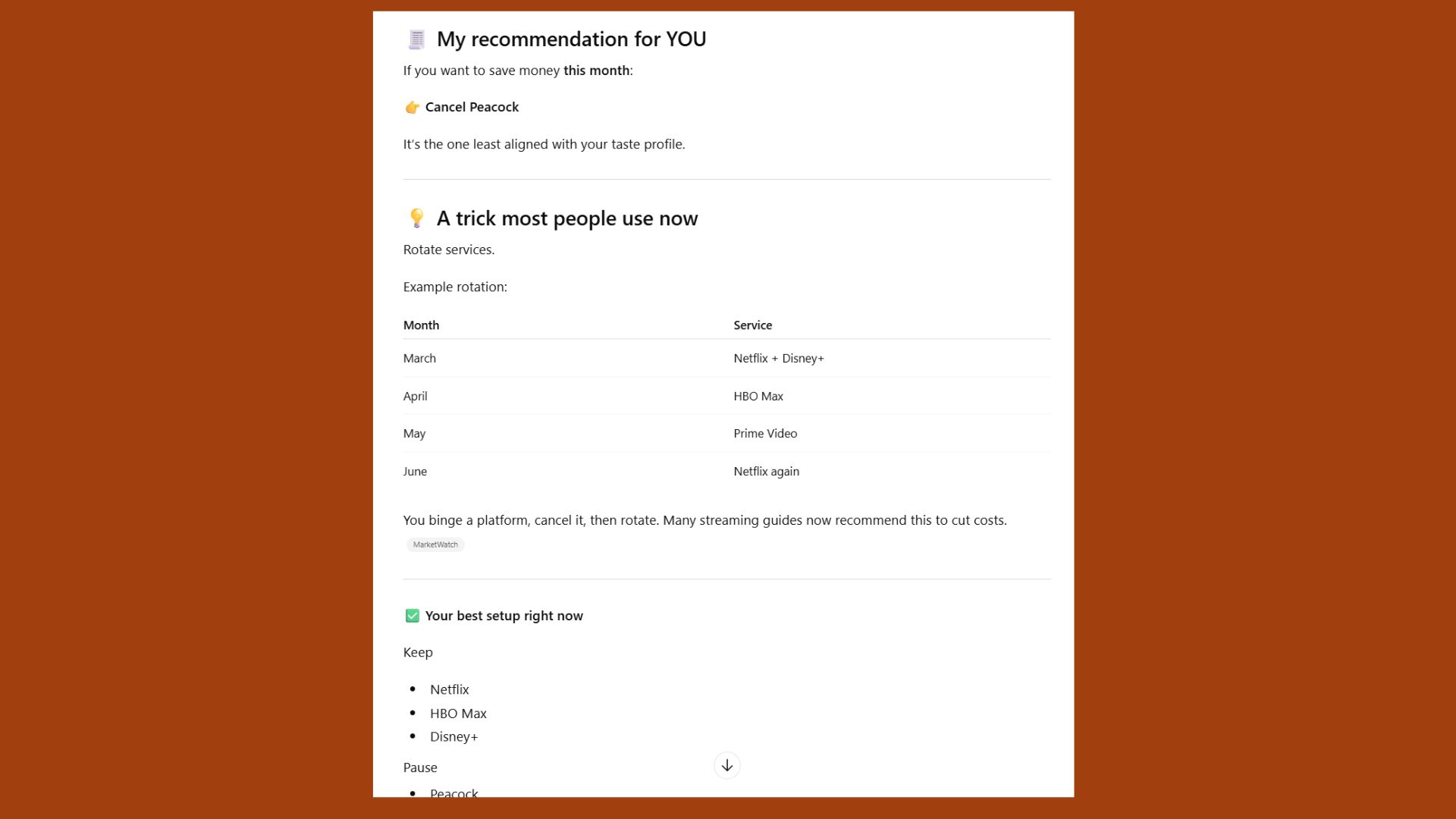Click the divider line above best setup section

coord(726,577)
